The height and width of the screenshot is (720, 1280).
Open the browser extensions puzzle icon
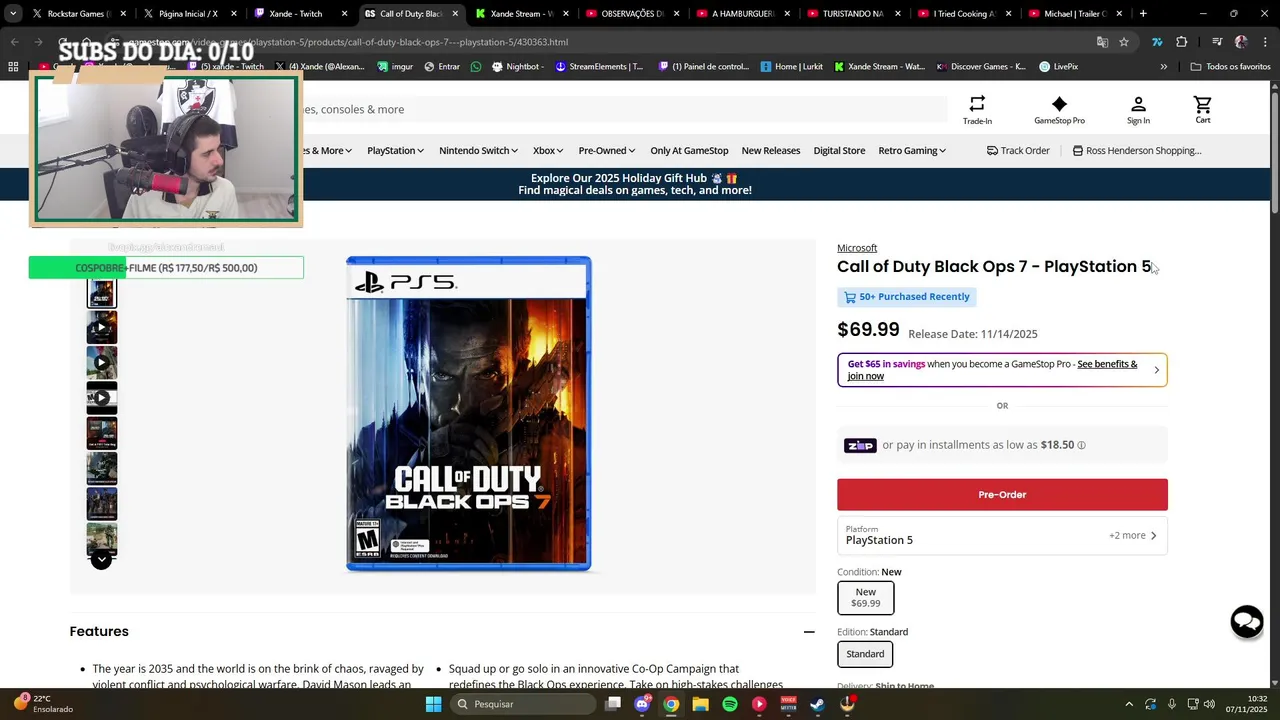tap(1181, 42)
